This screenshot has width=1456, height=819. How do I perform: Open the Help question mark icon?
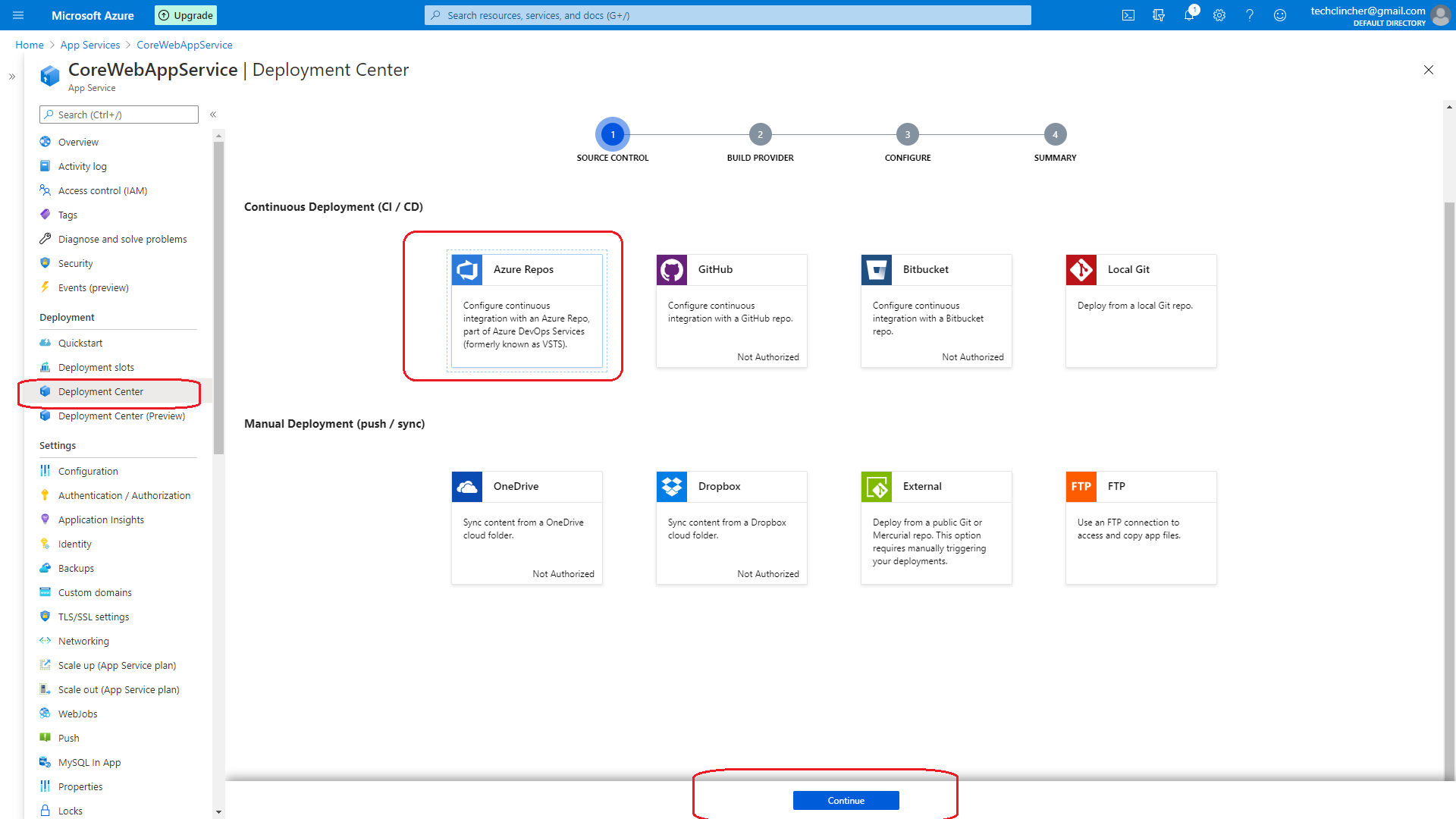[x=1250, y=15]
